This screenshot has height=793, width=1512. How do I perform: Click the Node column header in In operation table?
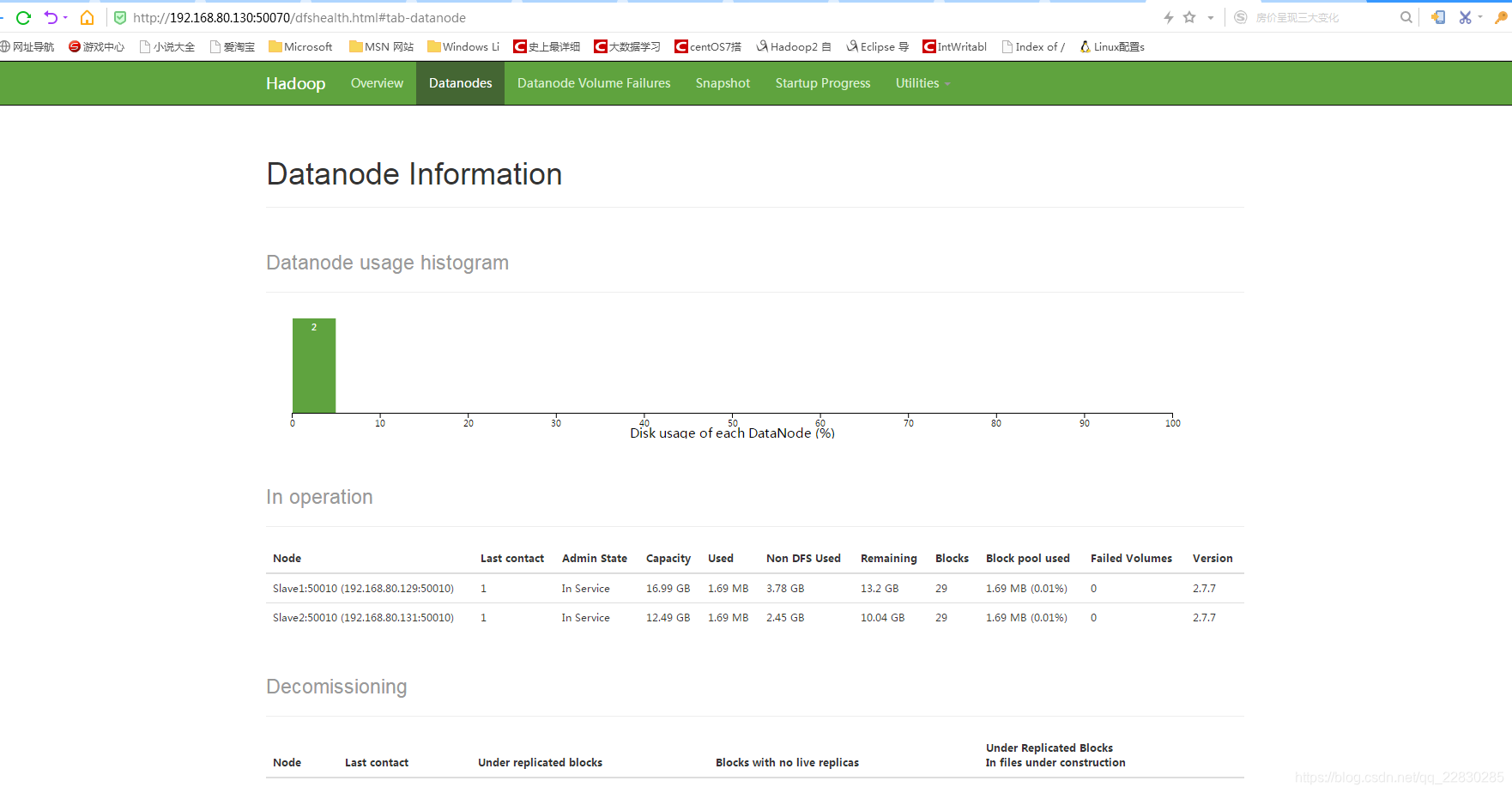[287, 558]
